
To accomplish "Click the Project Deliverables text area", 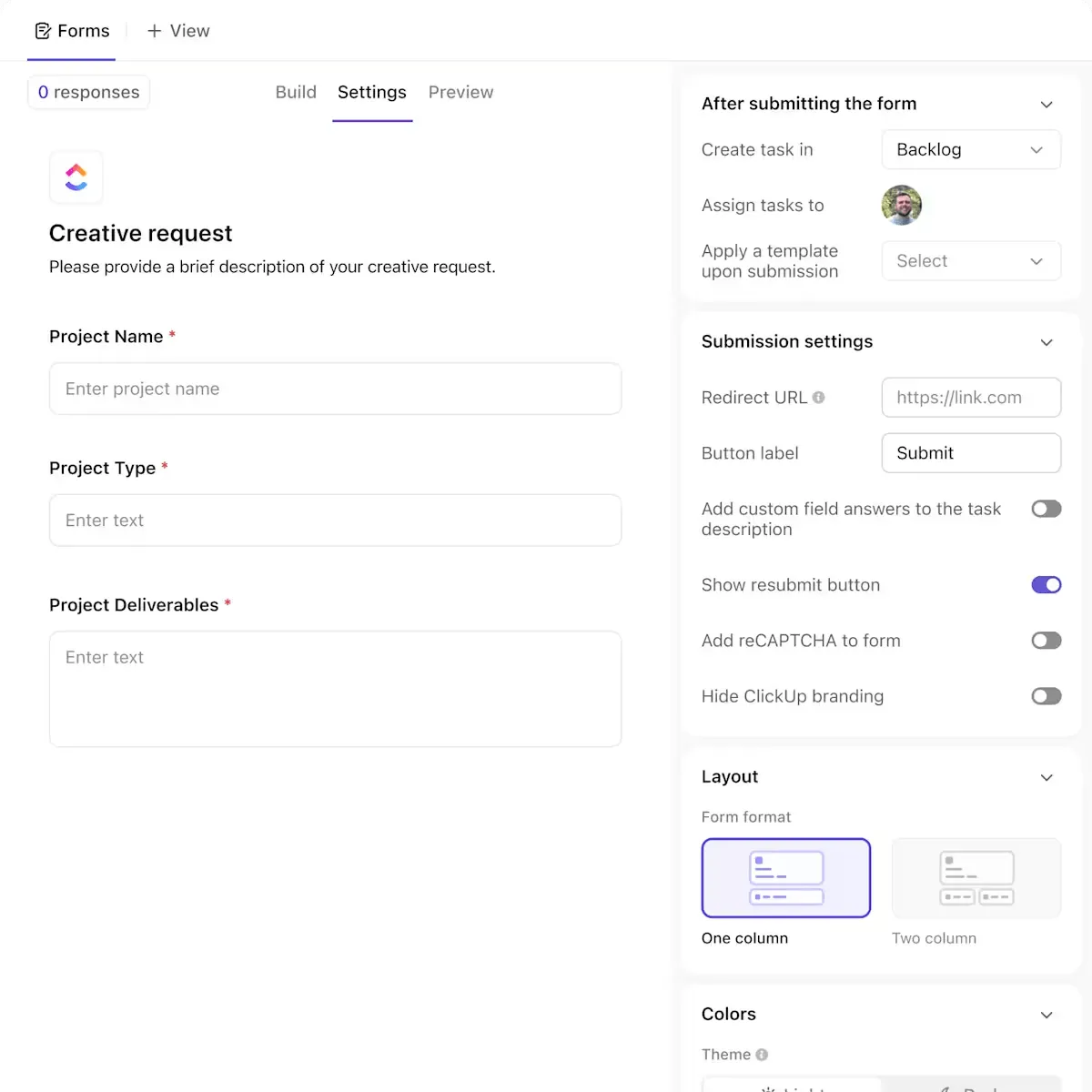I will [335, 689].
